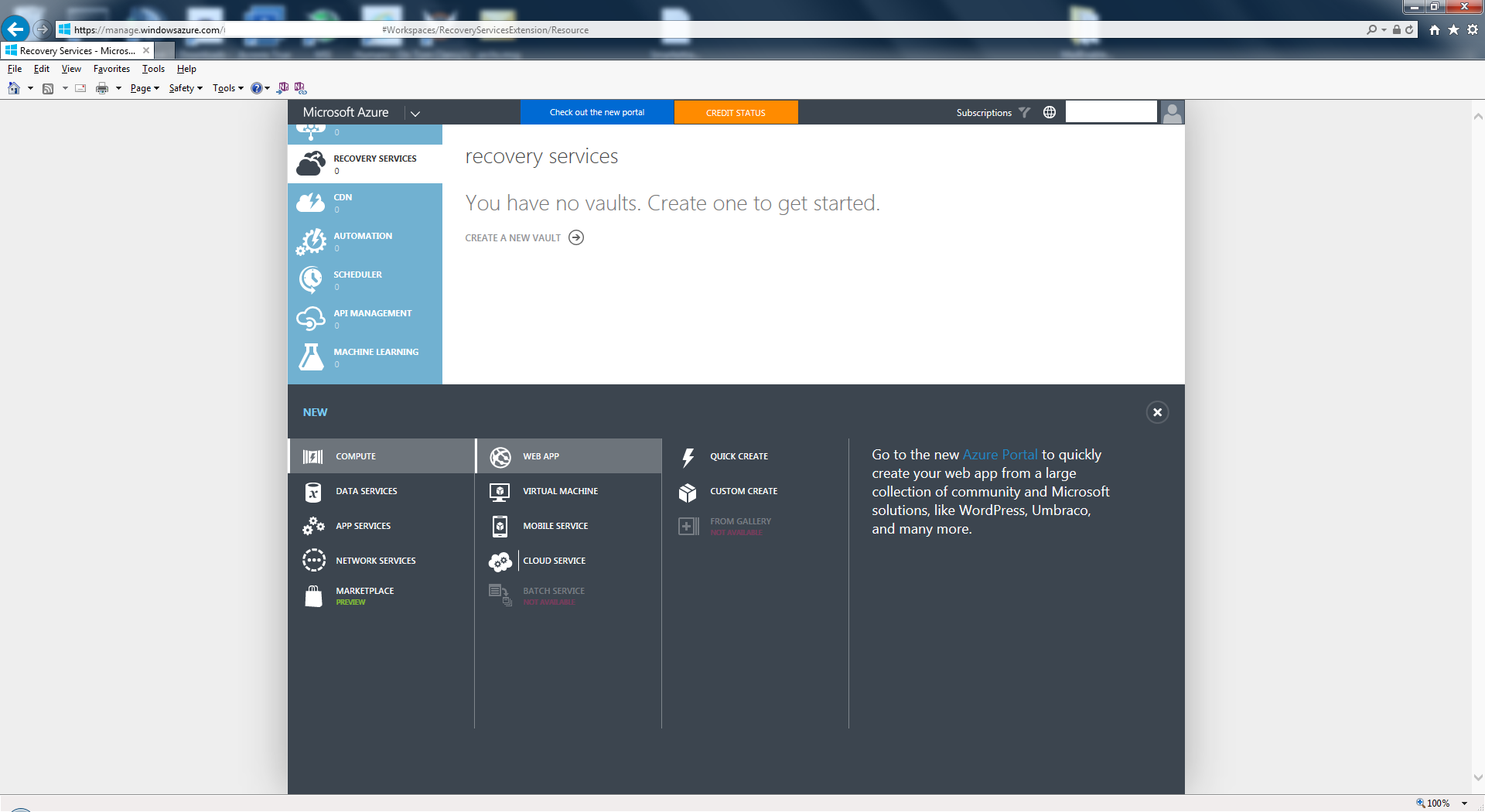Click Check out the new portal button
The width and height of the screenshot is (1485, 812).
point(597,112)
